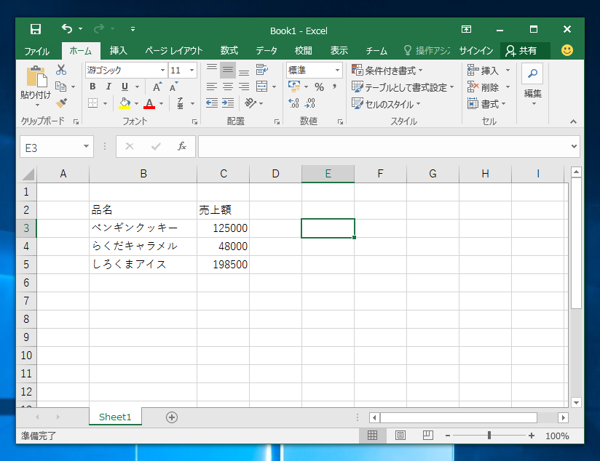This screenshot has width=600, height=461.
Task: Switch to Page Layout view icon
Action: (x=400, y=435)
